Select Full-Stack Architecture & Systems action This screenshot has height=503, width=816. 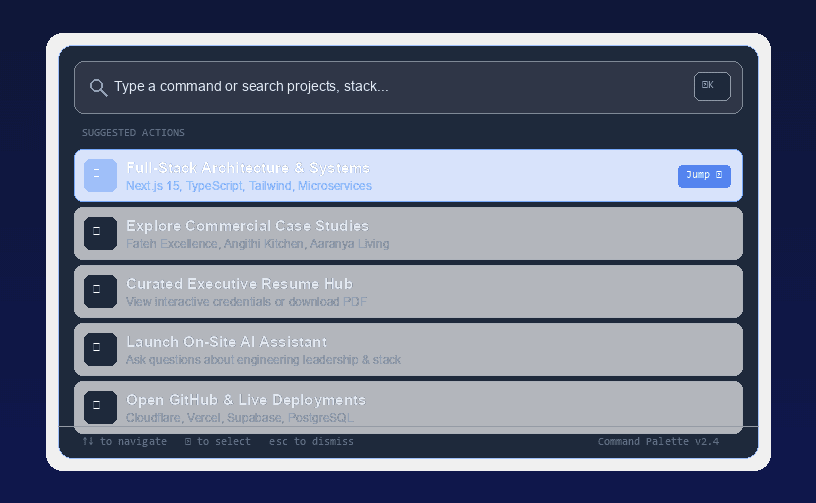(408, 175)
